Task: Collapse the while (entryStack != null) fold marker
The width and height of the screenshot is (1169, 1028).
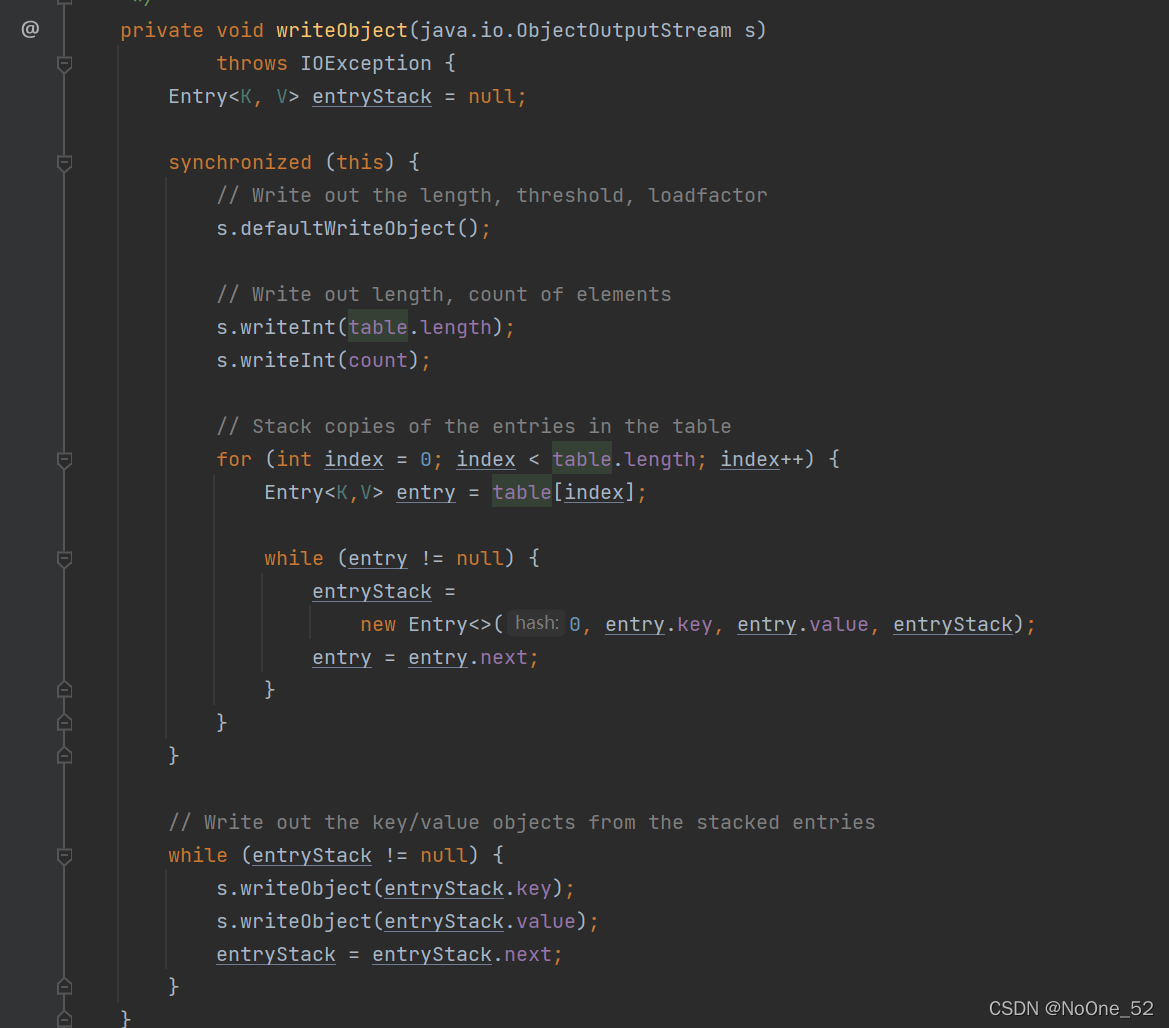Action: click(65, 856)
